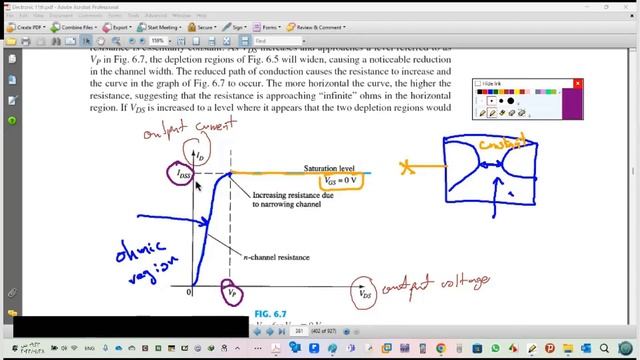Click the Open folder icon in toolbar

[x=11, y=41]
